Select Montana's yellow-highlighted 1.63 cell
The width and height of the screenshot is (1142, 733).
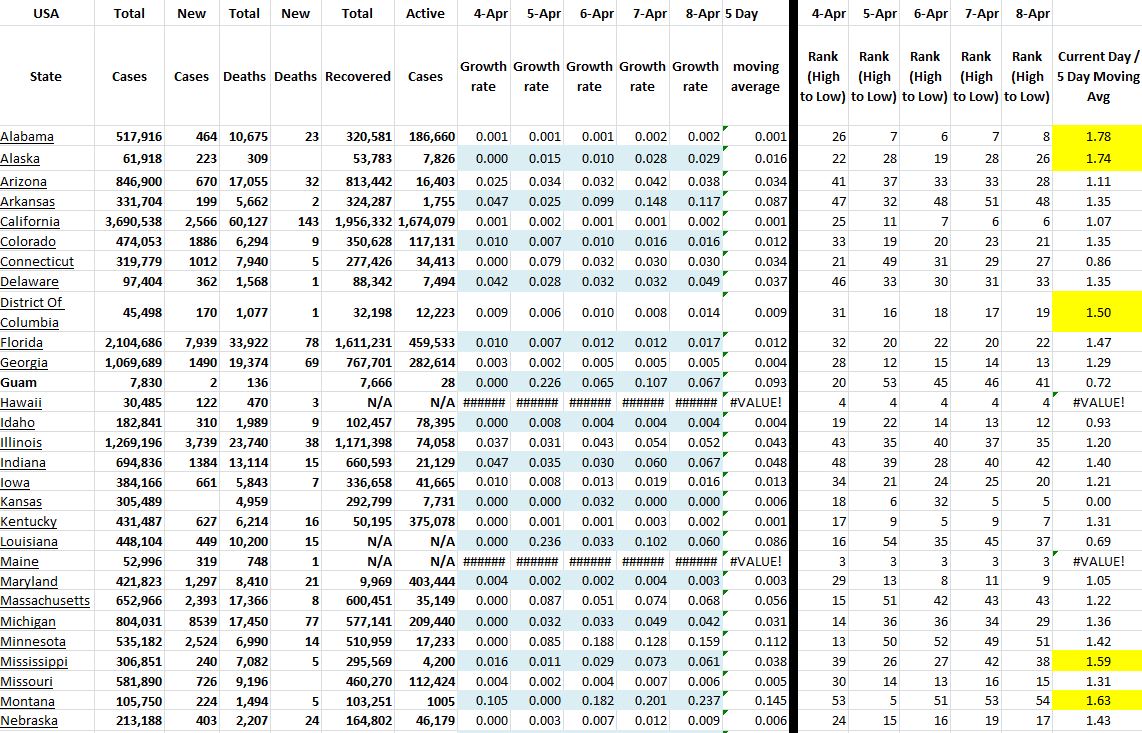coord(1097,701)
